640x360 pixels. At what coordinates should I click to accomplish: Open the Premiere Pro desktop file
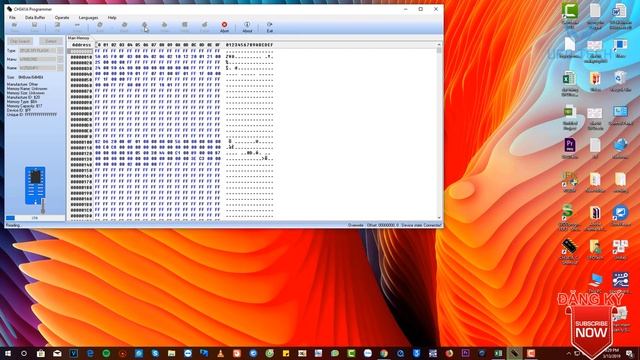click(x=570, y=149)
